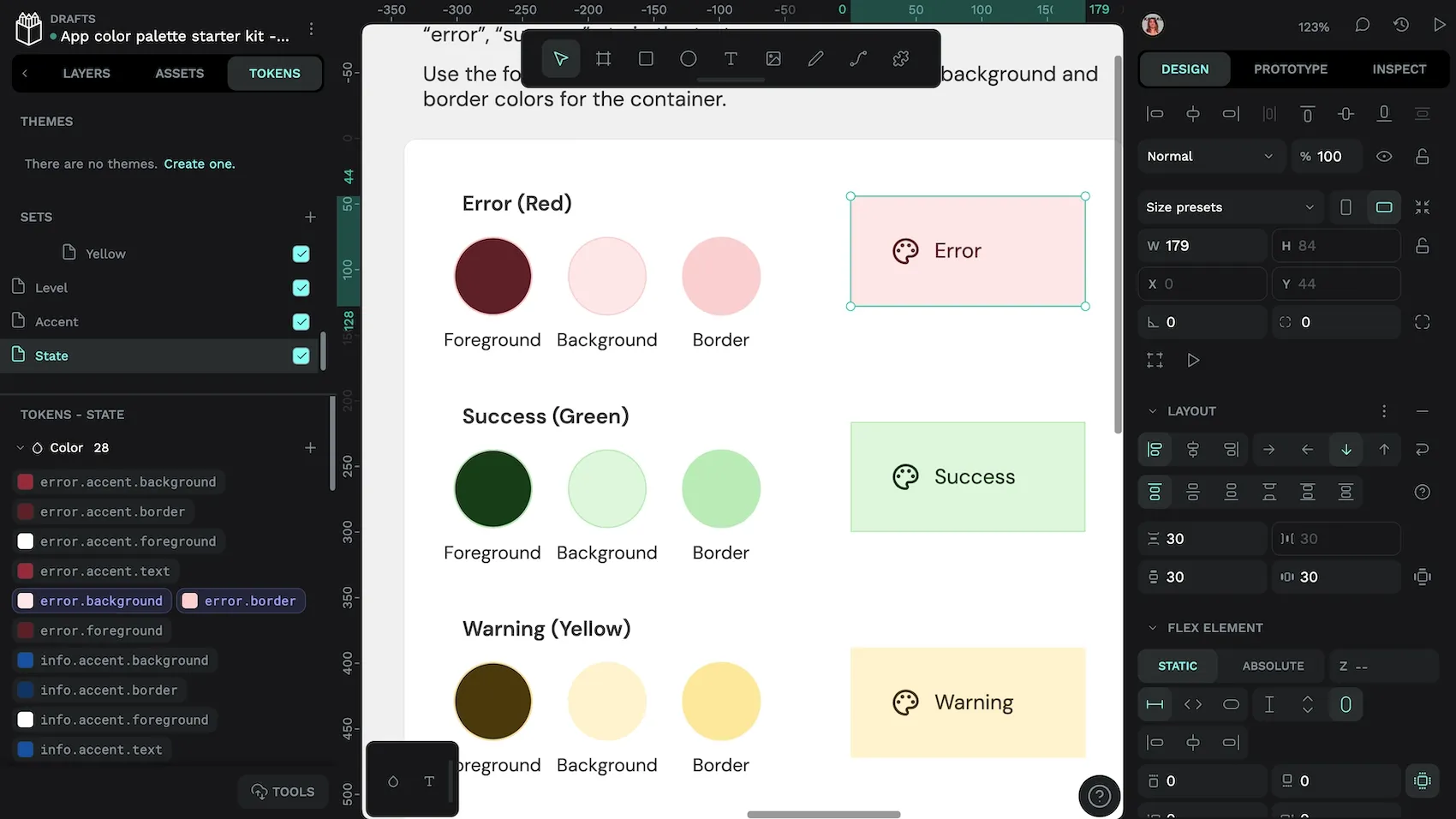Open the Plugins icon in toolbar
Viewport: 1456px width, 819px height.
point(901,59)
